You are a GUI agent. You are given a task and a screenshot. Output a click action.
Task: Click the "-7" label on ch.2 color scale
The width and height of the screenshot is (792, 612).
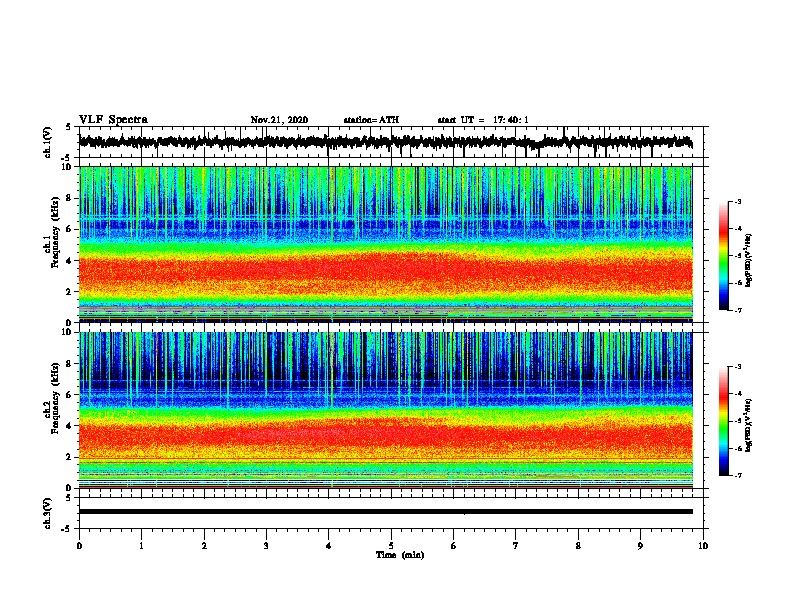coord(738,475)
